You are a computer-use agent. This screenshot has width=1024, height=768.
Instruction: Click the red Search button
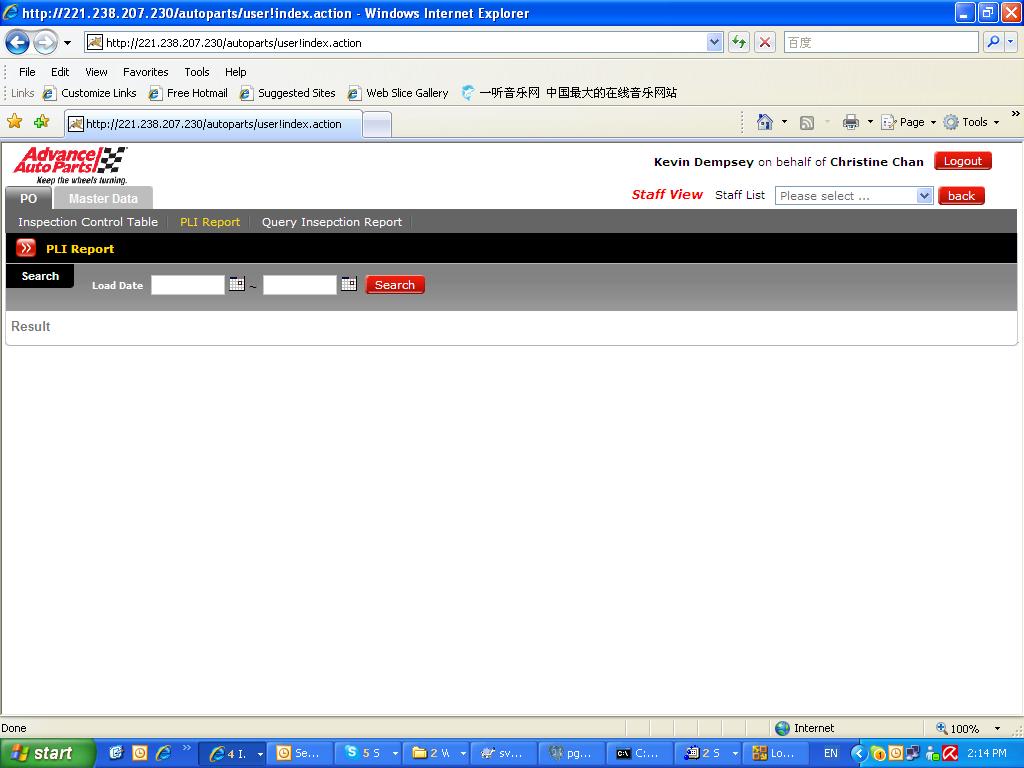(395, 285)
